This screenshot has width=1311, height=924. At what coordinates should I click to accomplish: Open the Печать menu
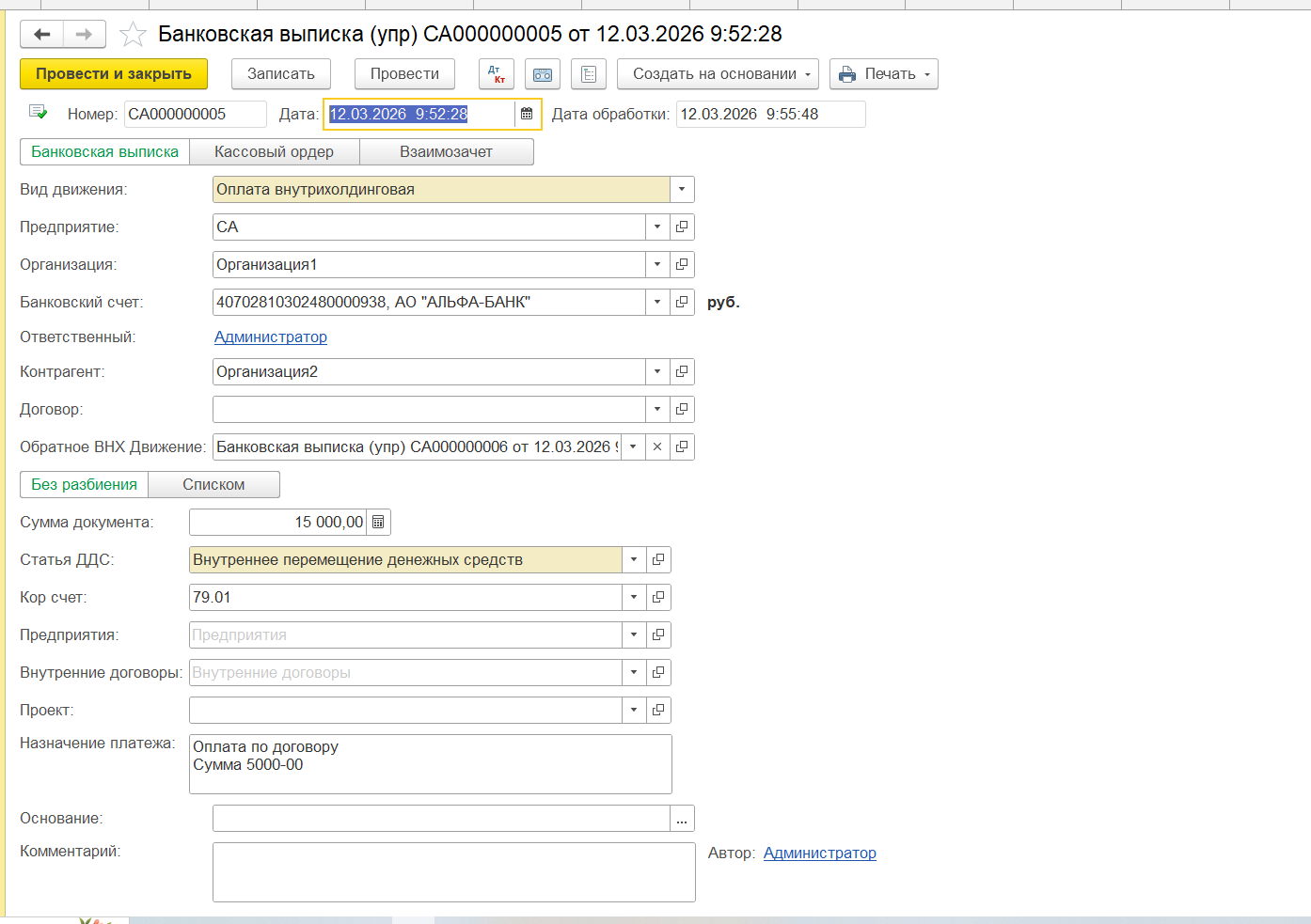pyautogui.click(x=884, y=74)
